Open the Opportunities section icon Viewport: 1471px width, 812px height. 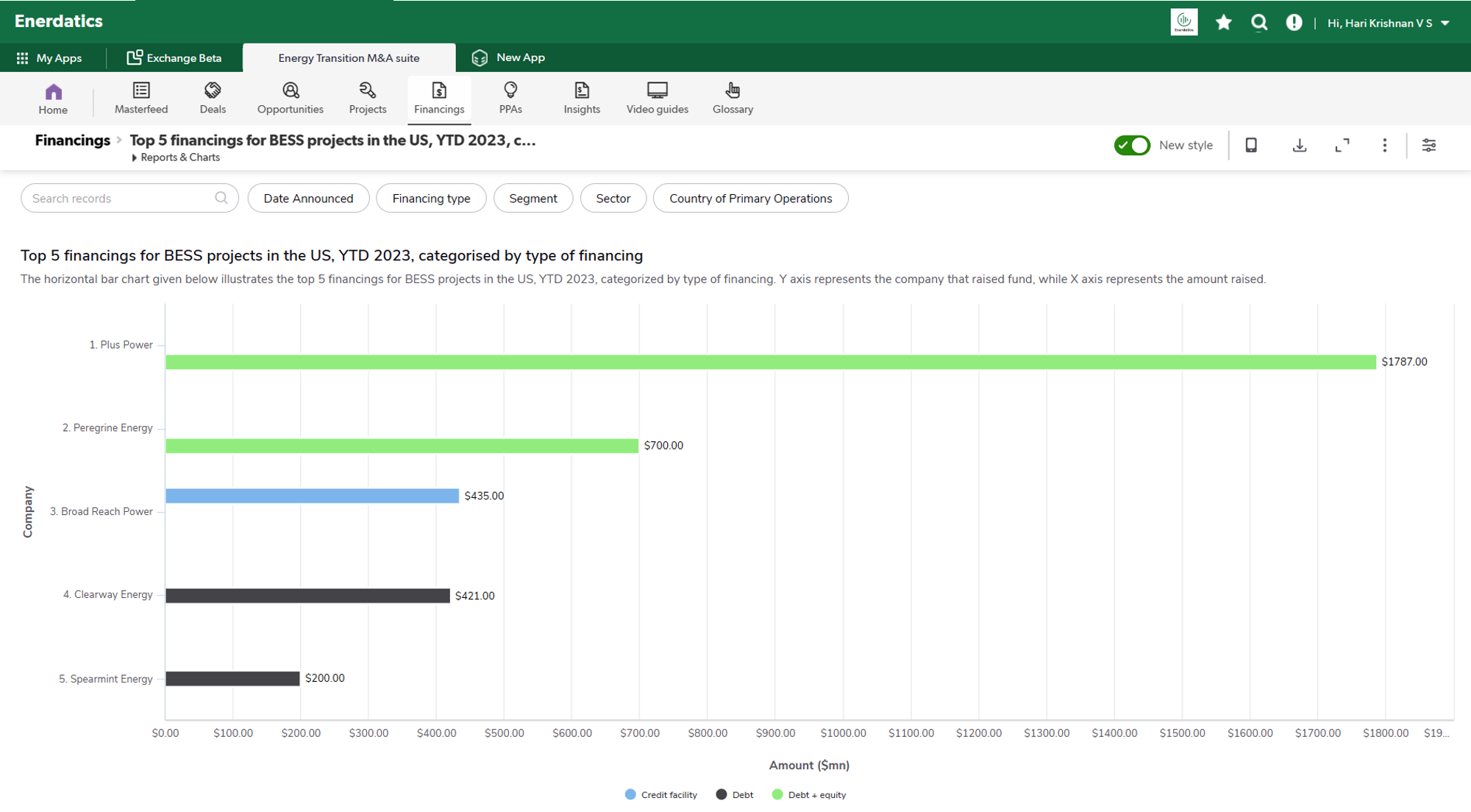tap(291, 90)
